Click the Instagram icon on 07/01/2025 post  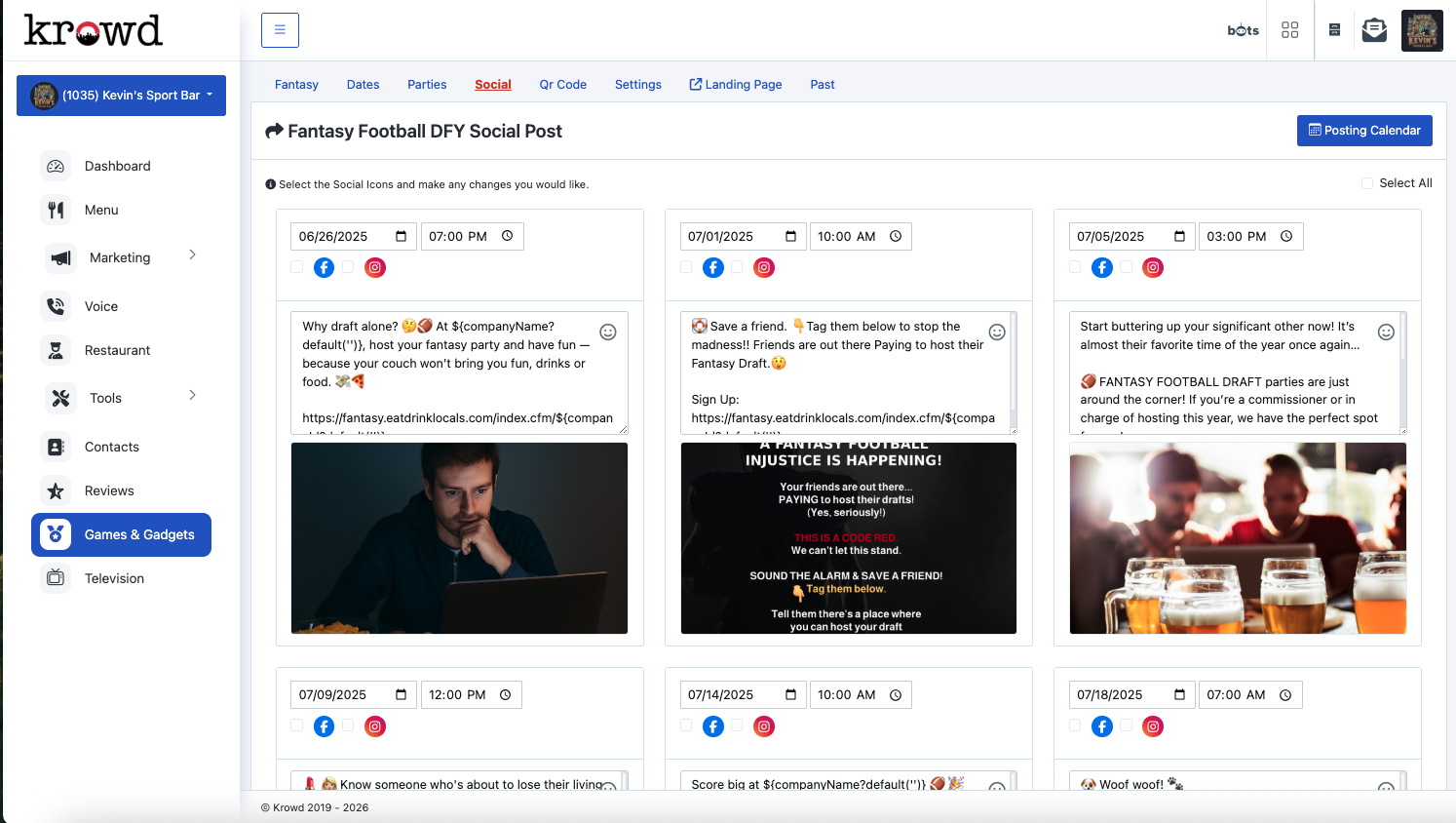[764, 267]
